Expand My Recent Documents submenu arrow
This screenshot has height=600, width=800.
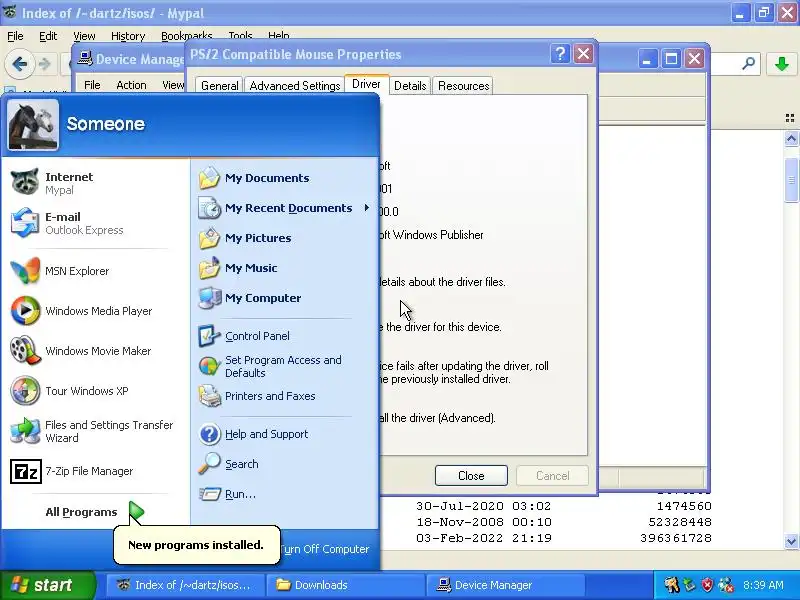pos(366,208)
